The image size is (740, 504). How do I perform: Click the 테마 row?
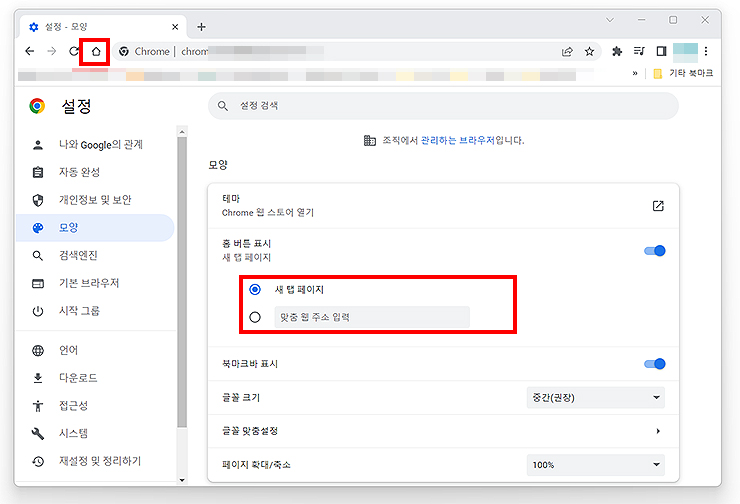pyautogui.click(x=443, y=206)
